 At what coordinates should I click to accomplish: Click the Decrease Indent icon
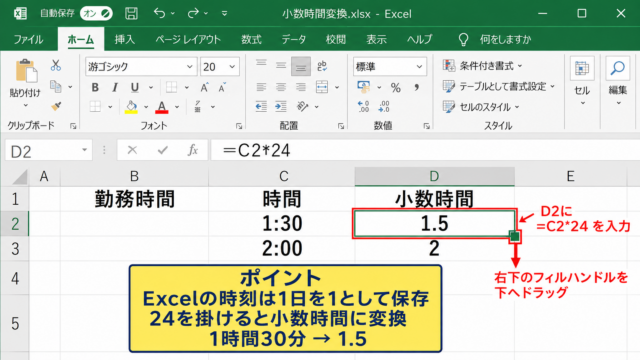[261, 107]
